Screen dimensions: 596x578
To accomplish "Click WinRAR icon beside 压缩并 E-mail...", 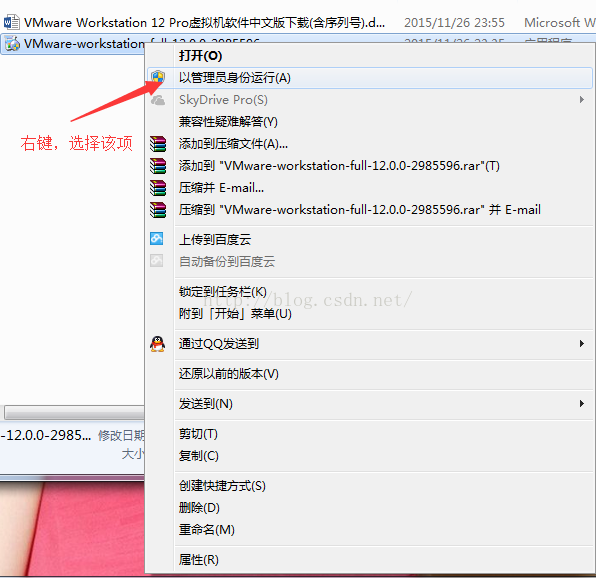I will coord(158,188).
